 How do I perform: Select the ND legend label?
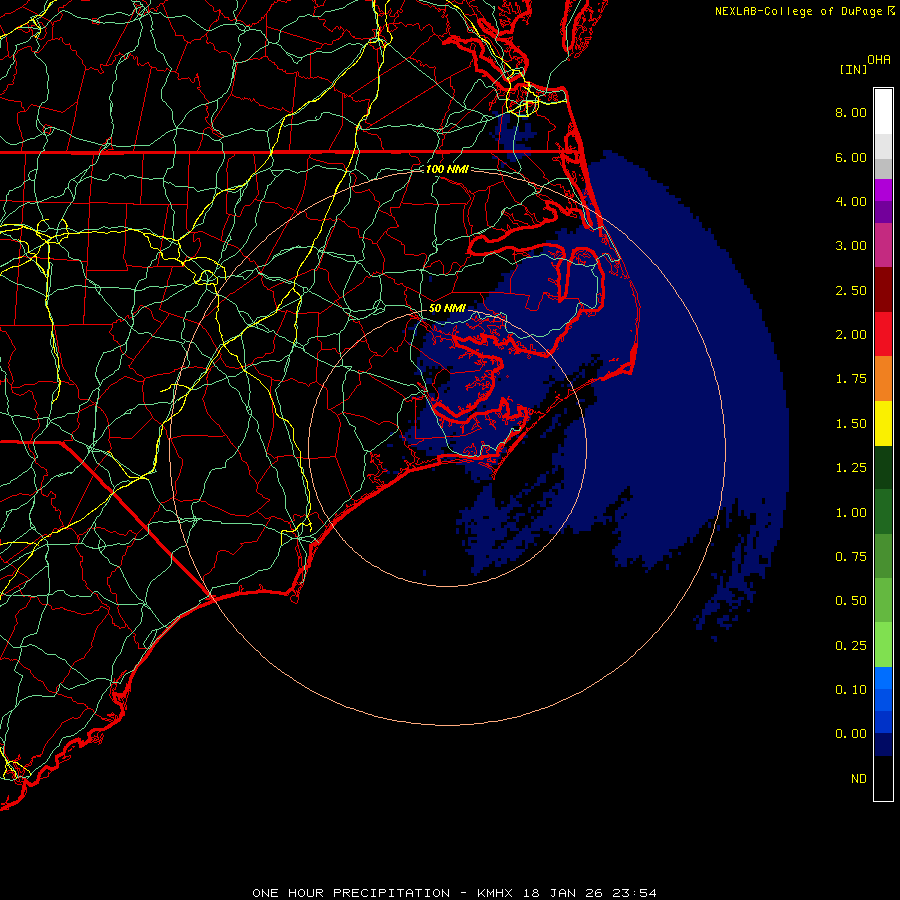859,779
